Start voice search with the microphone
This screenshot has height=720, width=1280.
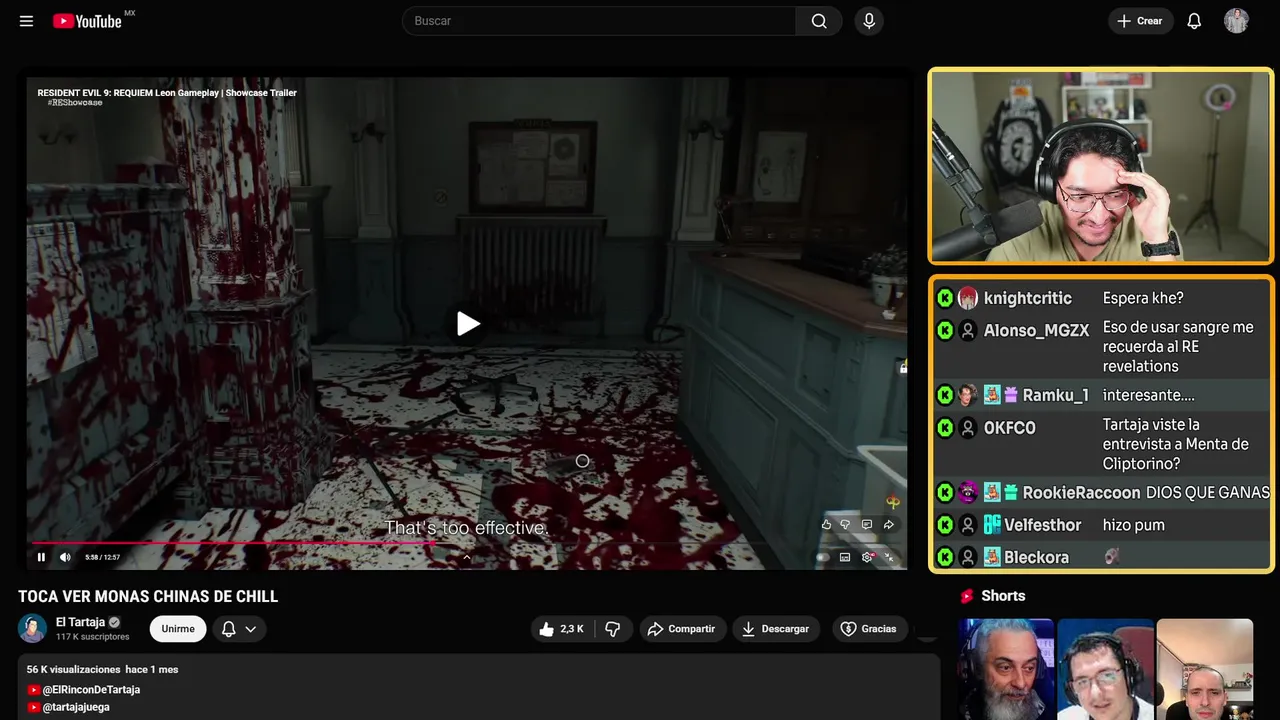point(869,21)
